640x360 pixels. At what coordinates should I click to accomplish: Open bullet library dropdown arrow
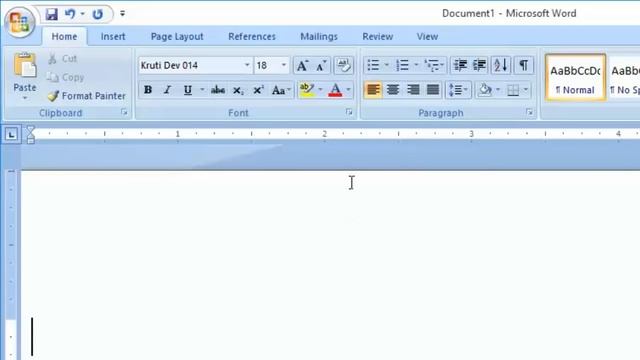point(386,65)
